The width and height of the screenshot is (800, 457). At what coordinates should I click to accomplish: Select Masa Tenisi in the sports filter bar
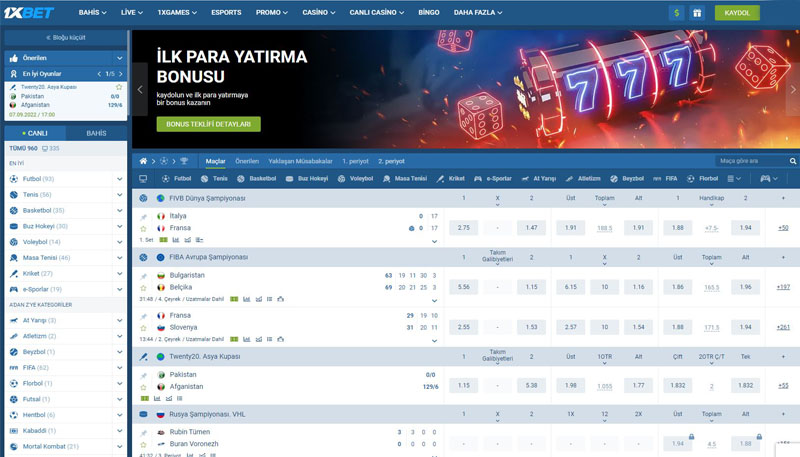pyautogui.click(x=405, y=179)
